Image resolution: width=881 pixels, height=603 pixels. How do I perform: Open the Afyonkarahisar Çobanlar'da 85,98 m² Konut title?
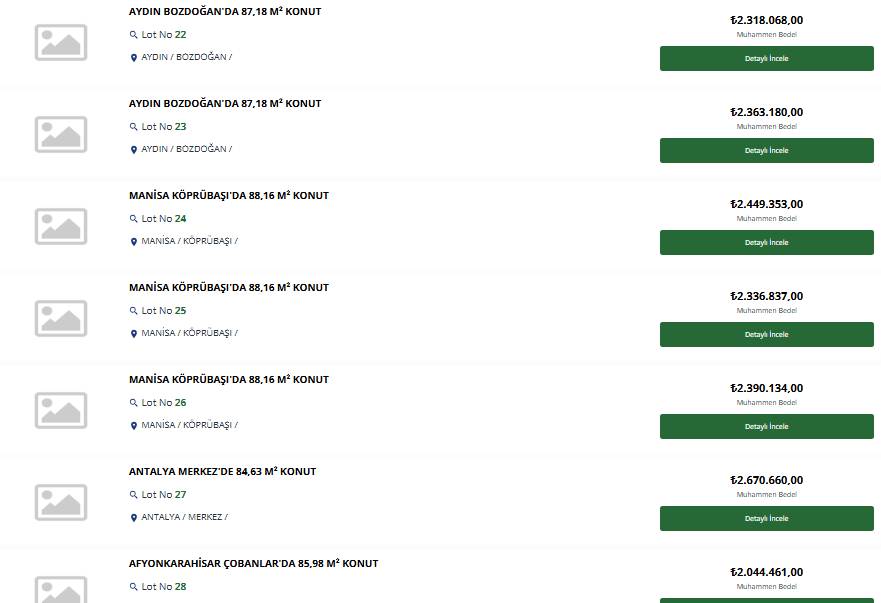(253, 563)
